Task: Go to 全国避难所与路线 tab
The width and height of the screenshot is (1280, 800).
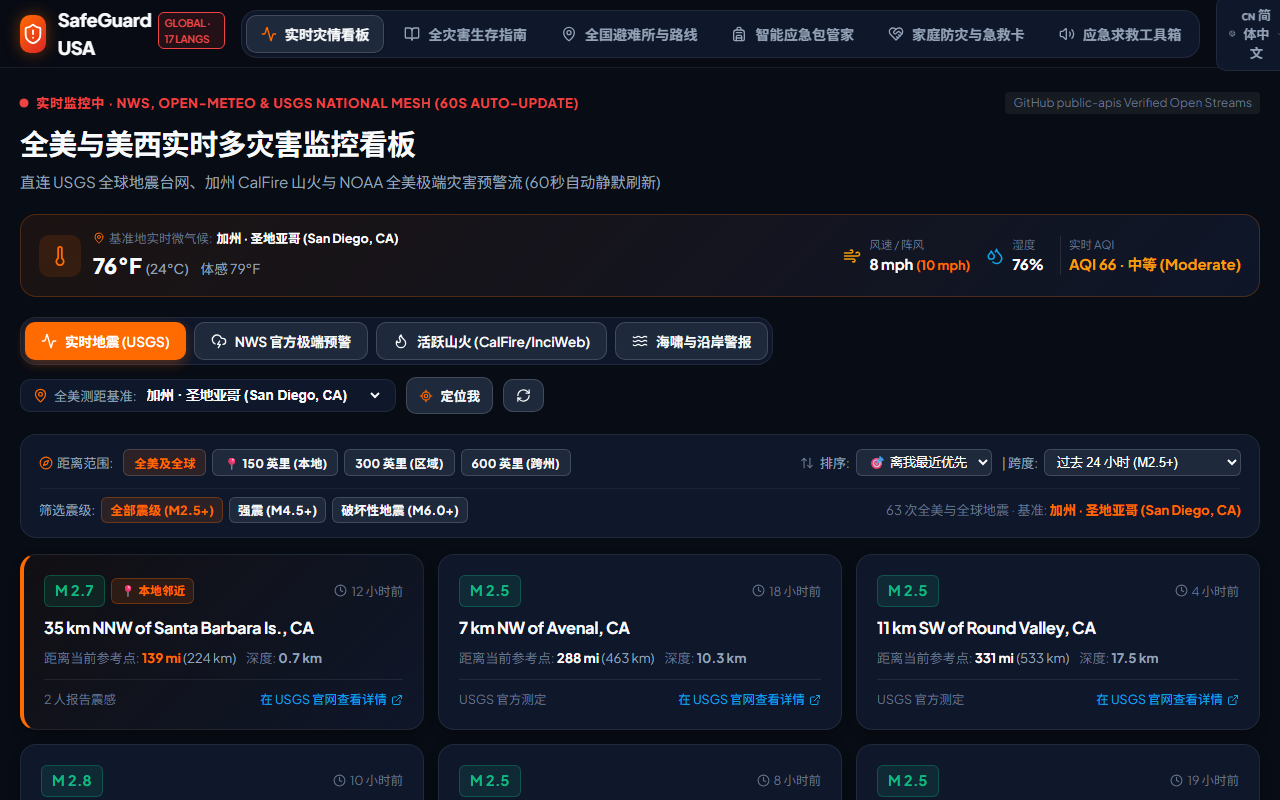Action: [630, 34]
